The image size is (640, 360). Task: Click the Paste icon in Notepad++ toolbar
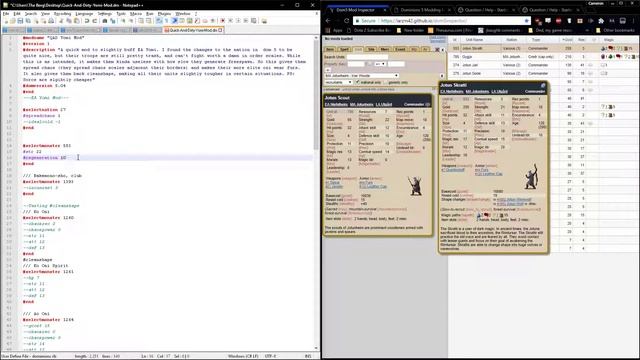tap(76, 20)
